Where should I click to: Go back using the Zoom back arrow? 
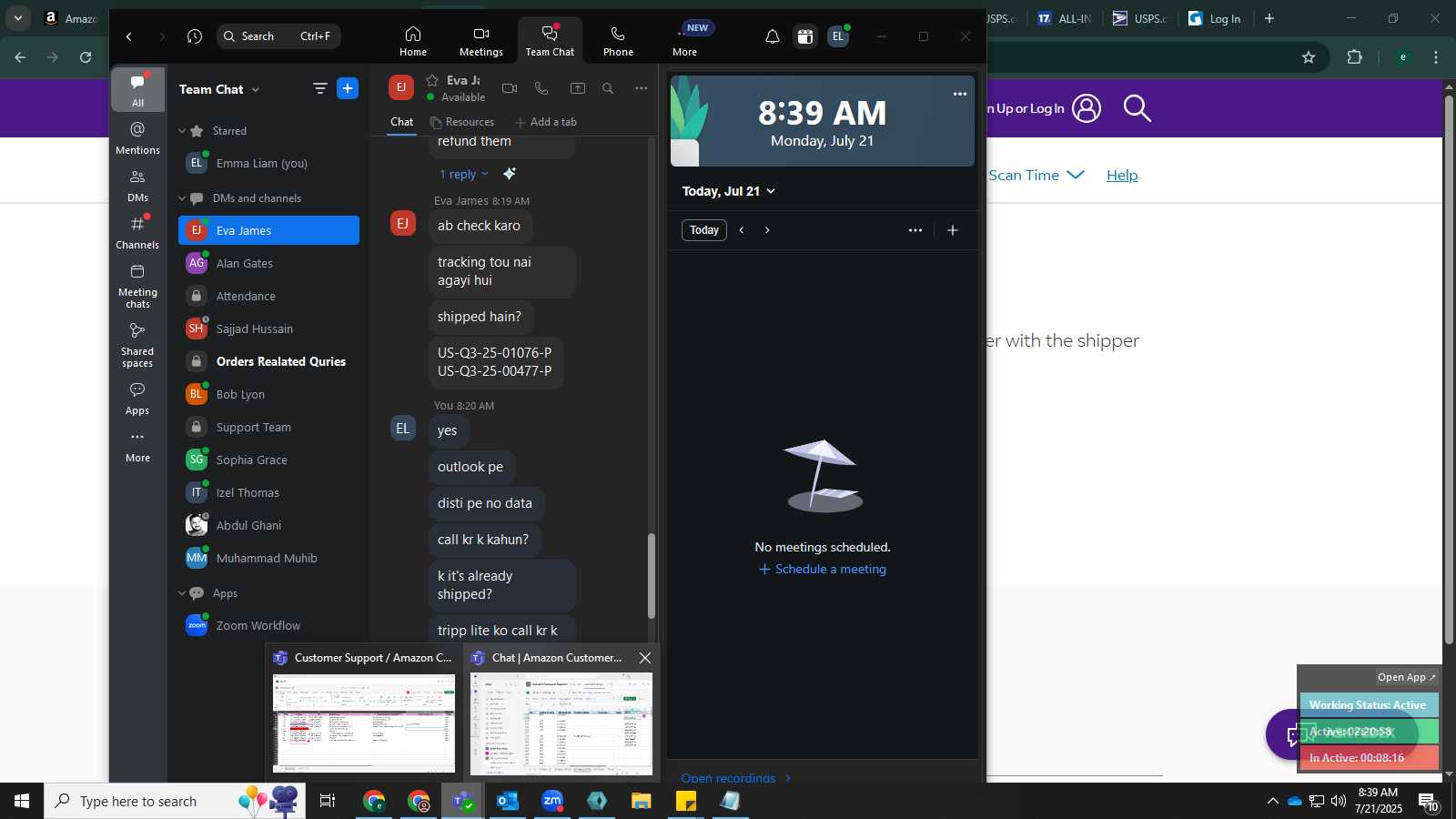coord(129,36)
